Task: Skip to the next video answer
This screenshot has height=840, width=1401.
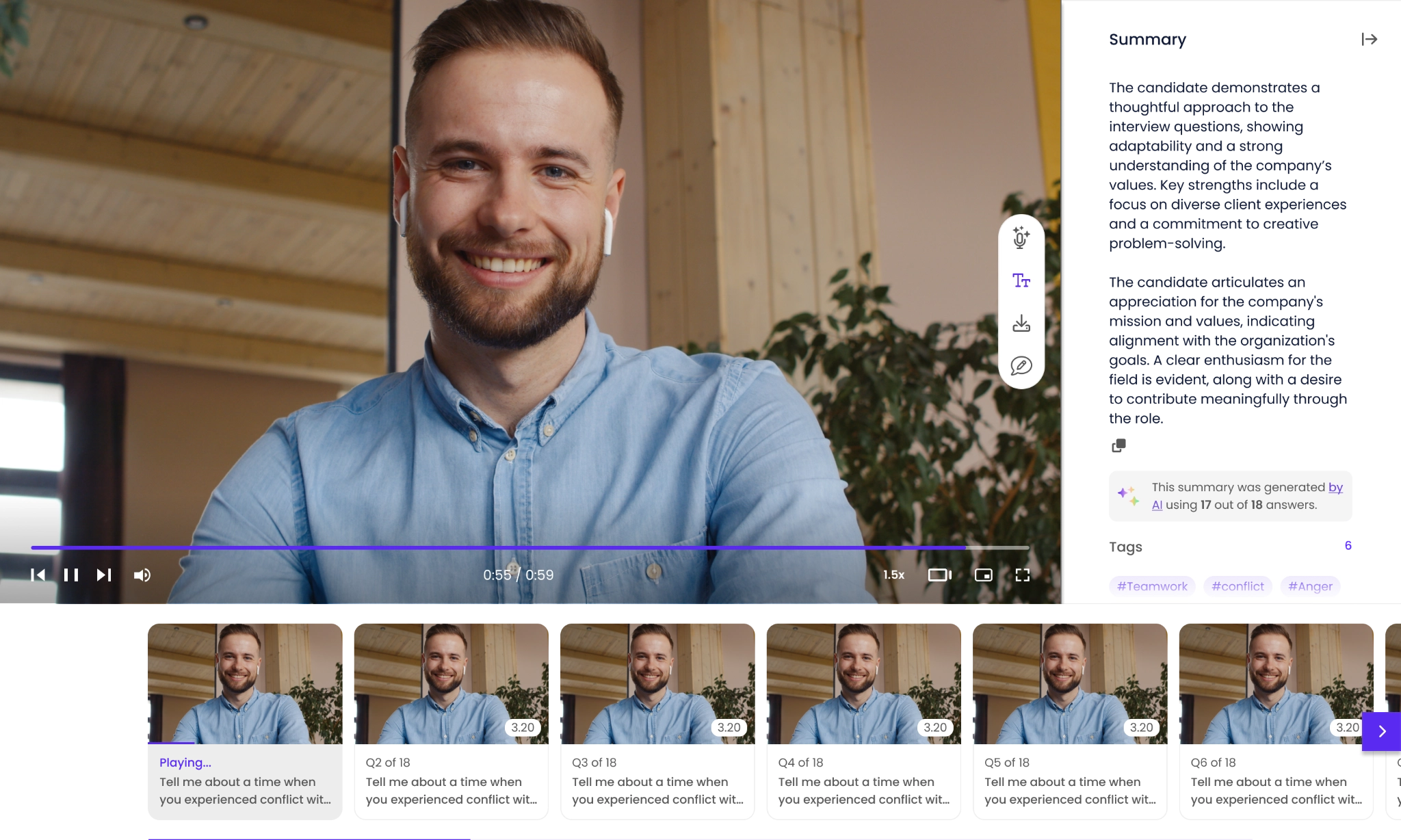Action: (x=104, y=575)
